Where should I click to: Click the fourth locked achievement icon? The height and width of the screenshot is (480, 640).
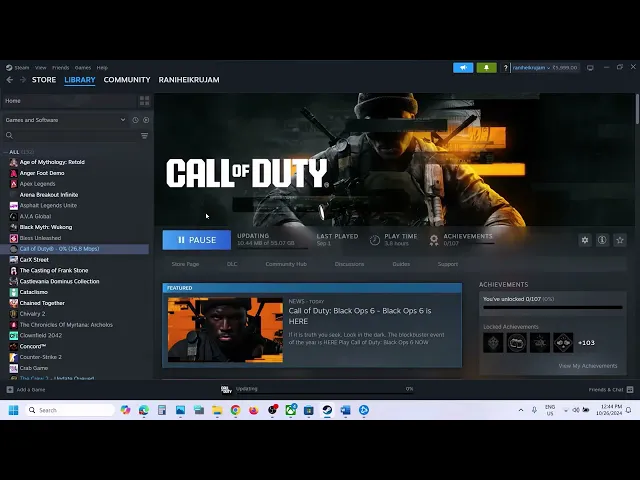pos(563,342)
